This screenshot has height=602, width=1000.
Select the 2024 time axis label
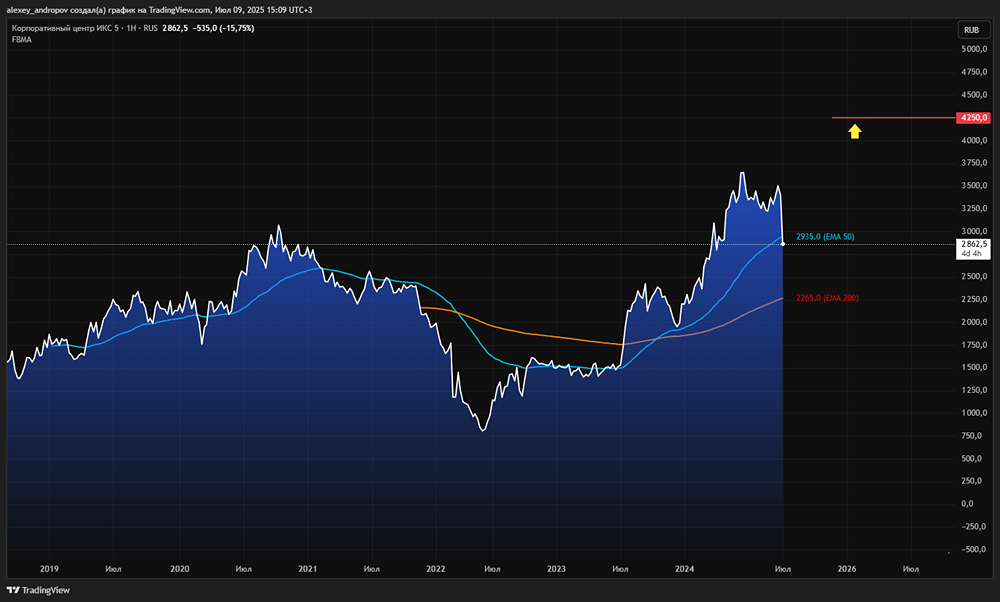684,569
